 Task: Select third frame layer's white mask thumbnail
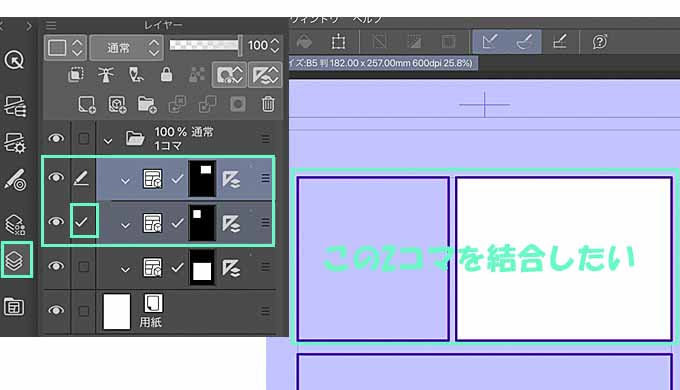(x=202, y=268)
